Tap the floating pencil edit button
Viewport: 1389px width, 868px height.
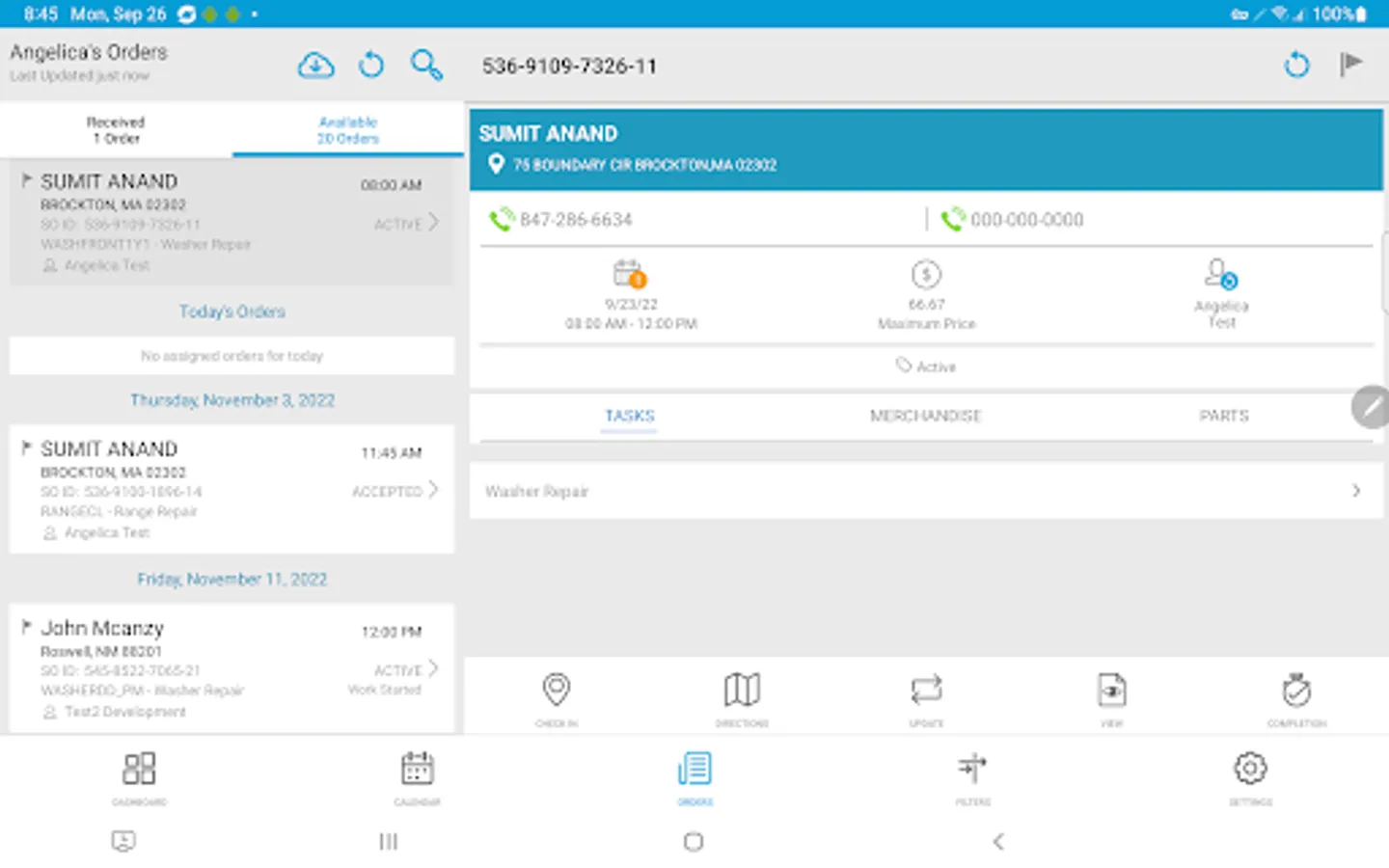(1372, 407)
